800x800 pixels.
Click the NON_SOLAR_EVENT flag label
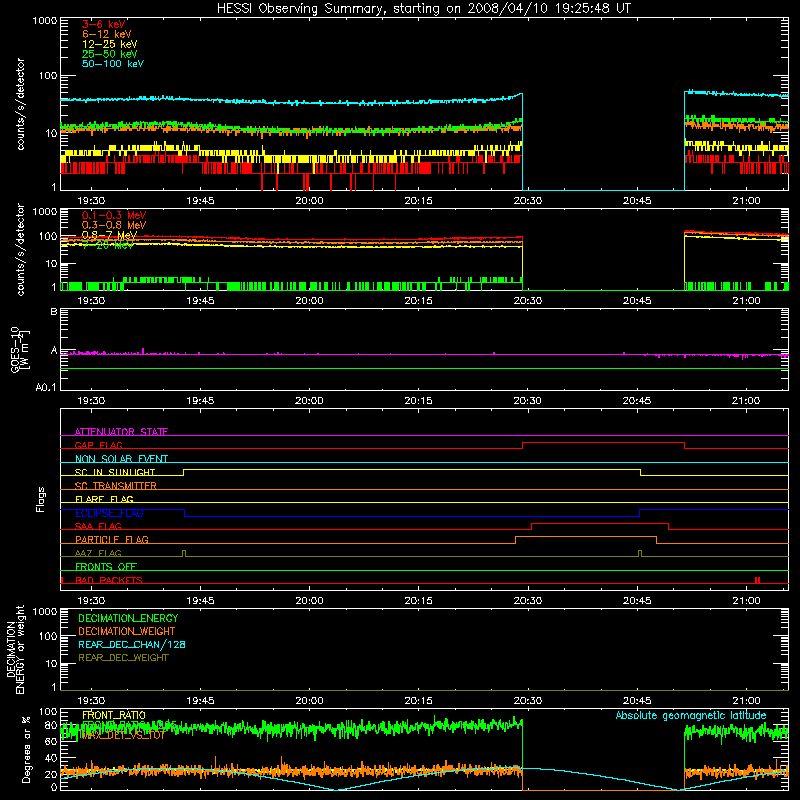[121, 459]
